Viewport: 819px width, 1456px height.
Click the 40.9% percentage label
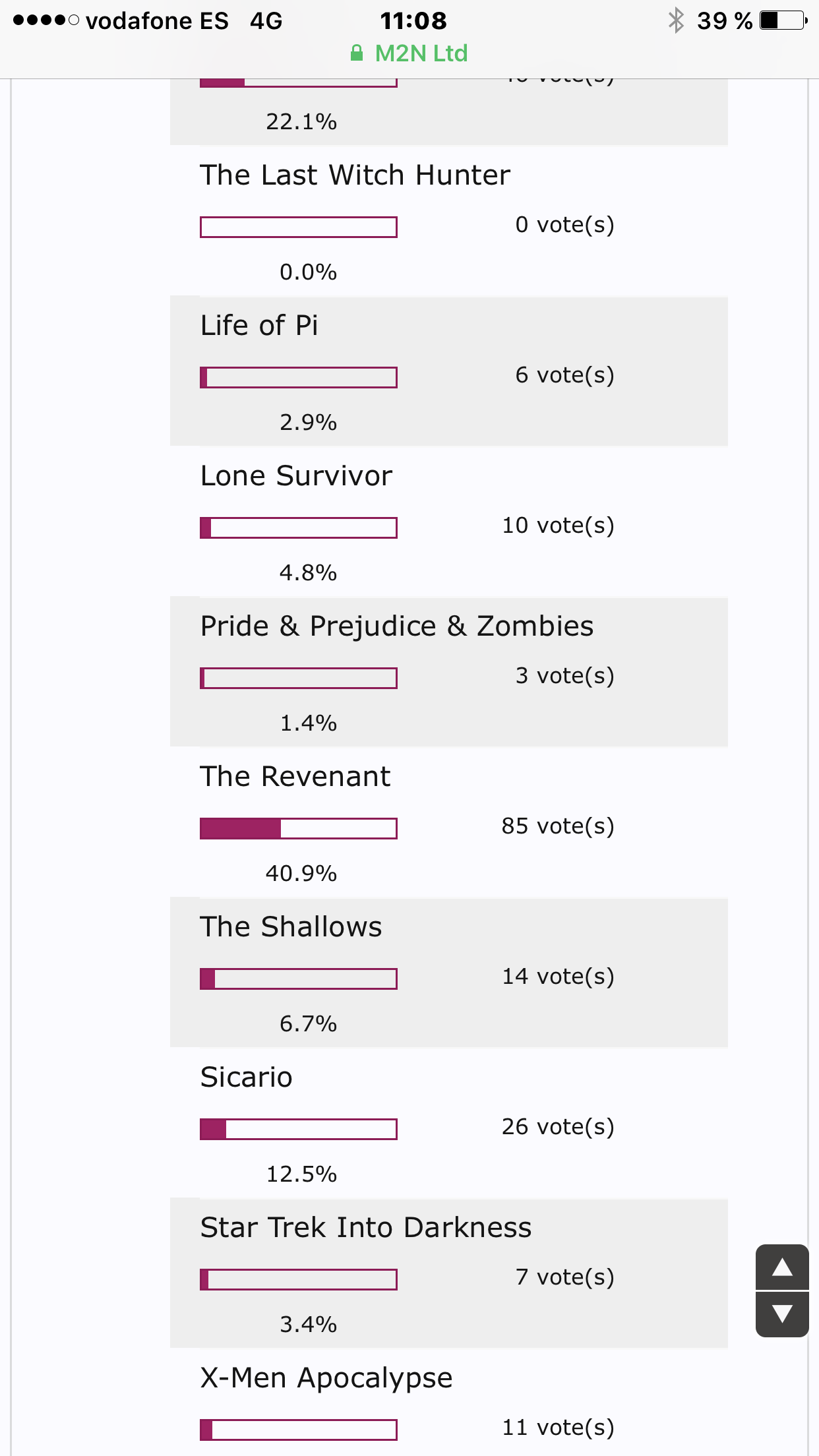click(x=301, y=873)
